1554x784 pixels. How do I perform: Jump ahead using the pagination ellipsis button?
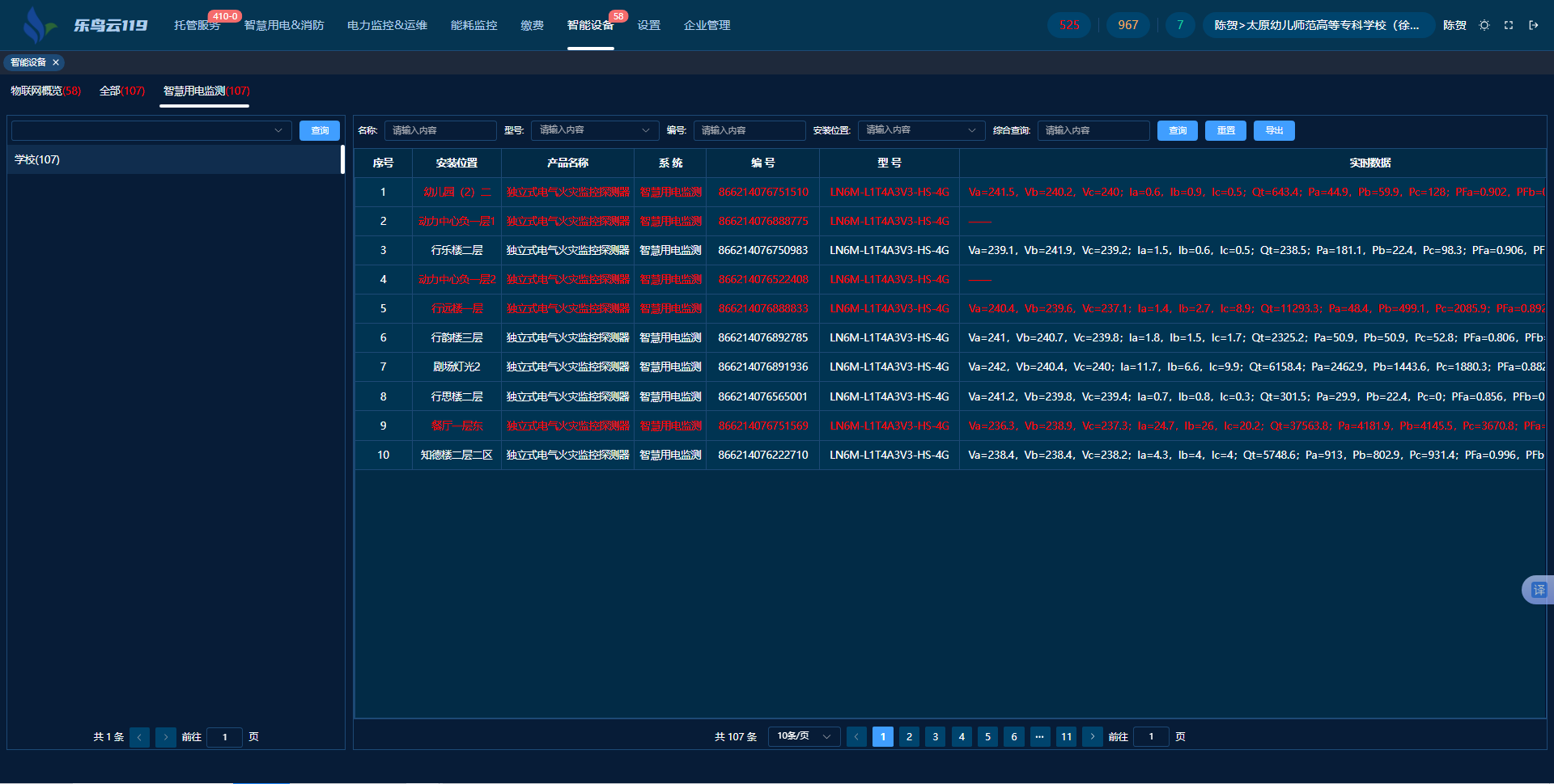[1039, 736]
